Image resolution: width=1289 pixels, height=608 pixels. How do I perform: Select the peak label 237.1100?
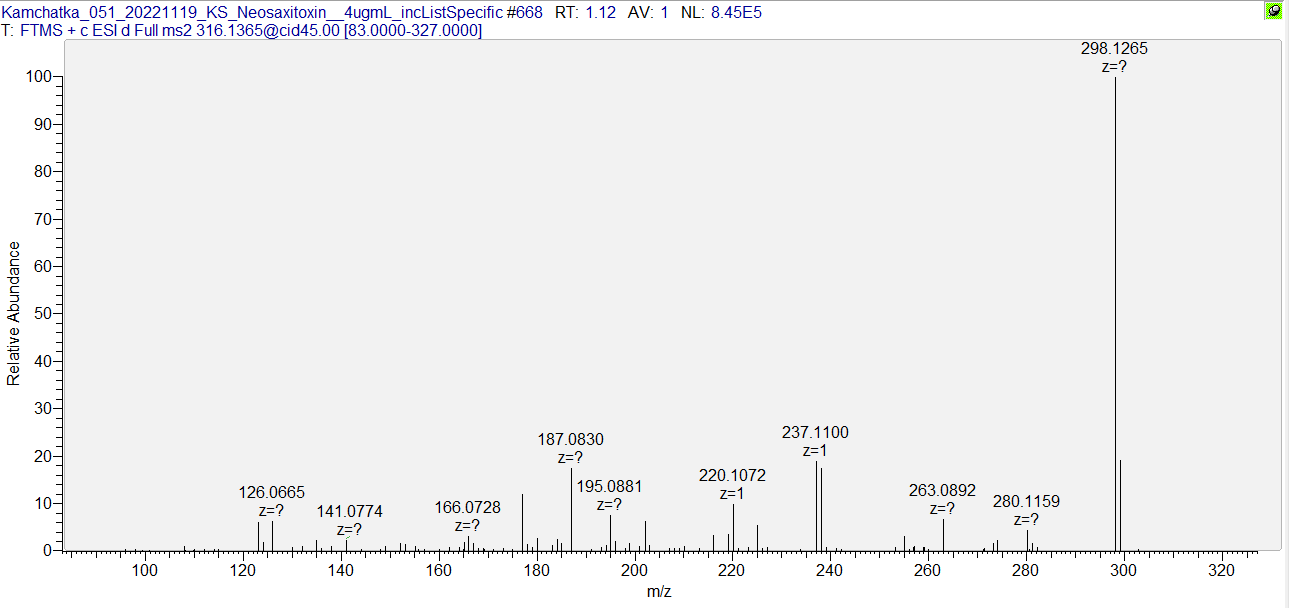[814, 433]
